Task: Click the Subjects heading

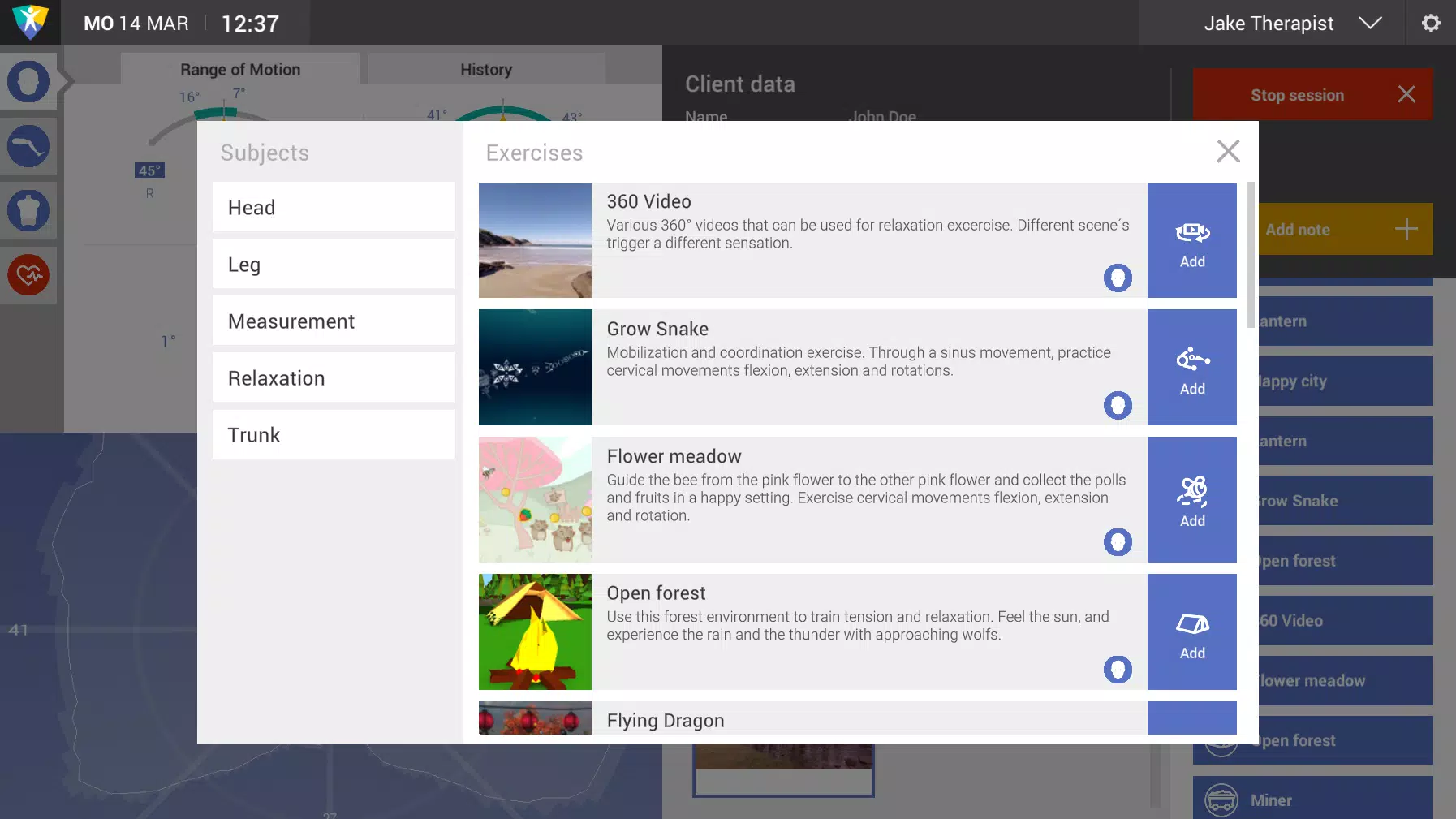Action: pyautogui.click(x=265, y=153)
